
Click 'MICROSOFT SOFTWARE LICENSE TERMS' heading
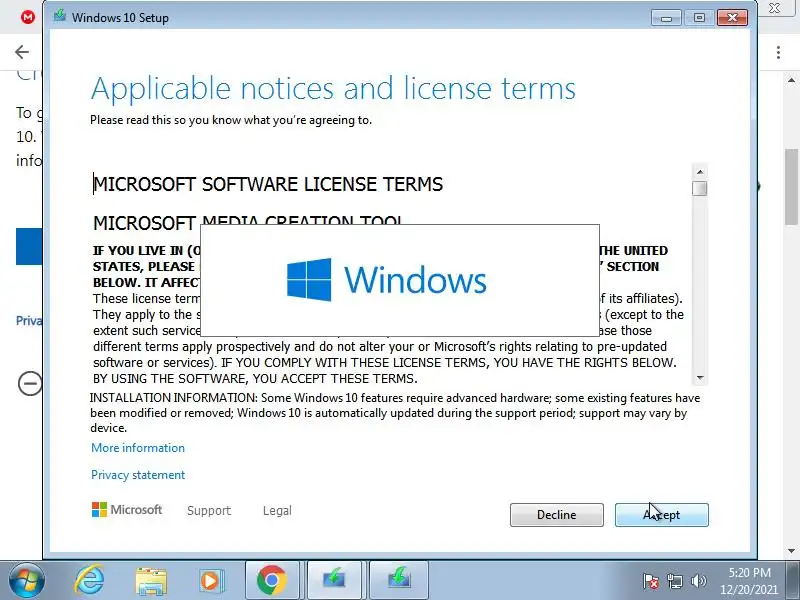268,184
